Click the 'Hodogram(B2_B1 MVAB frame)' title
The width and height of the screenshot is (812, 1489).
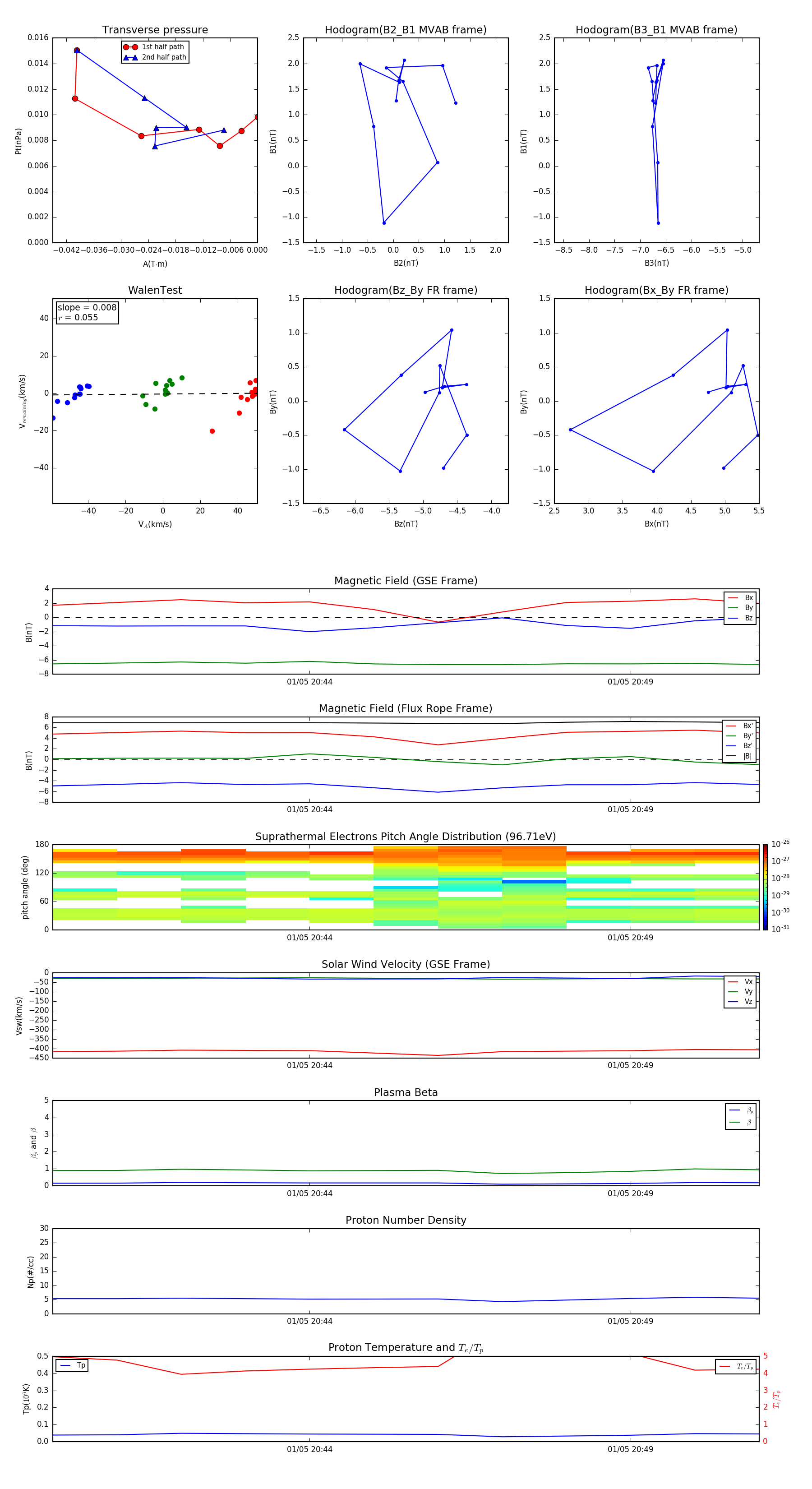tap(406, 30)
